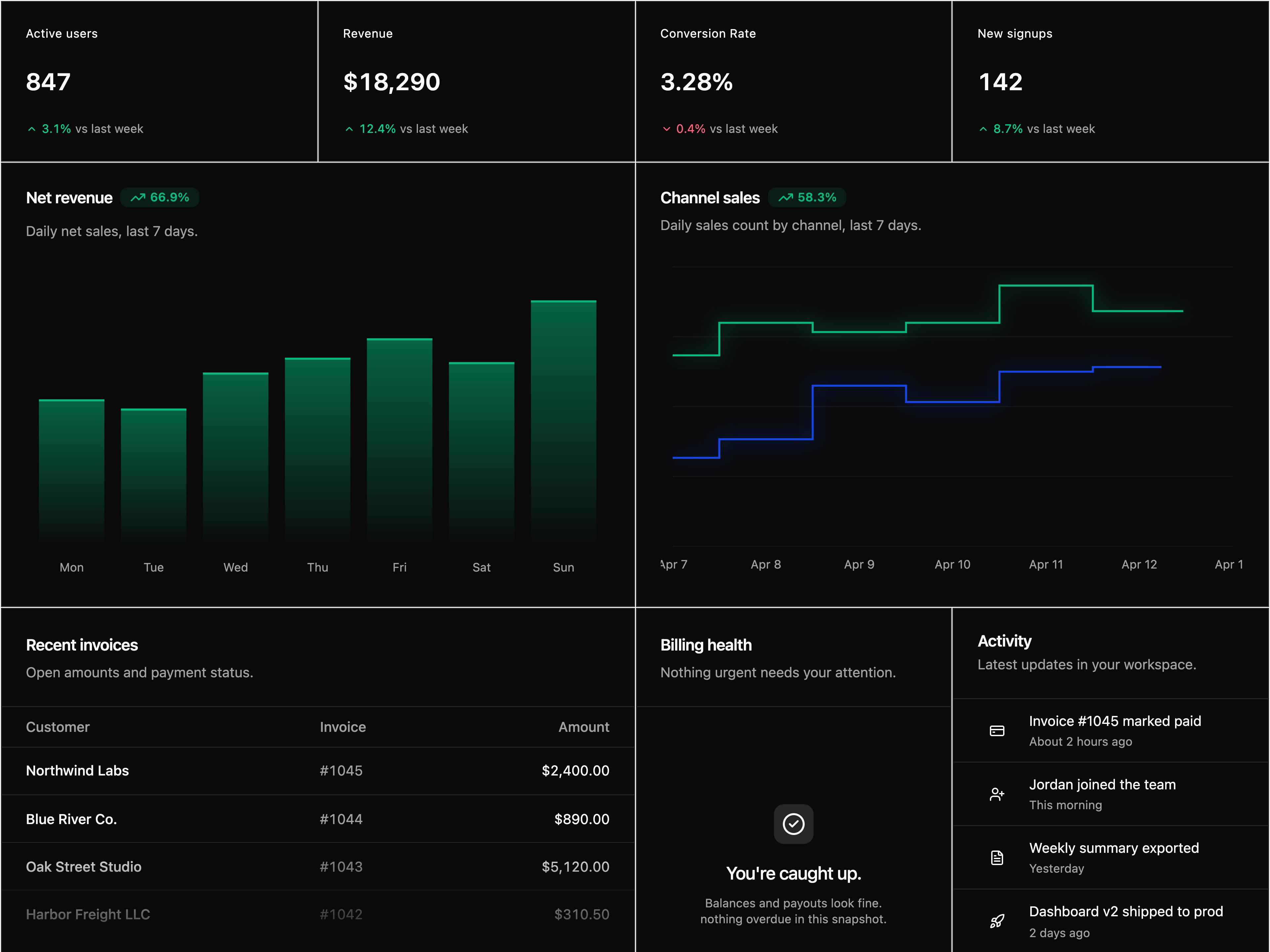Click invoice number #1044
This screenshot has height=952, width=1270.
341,819
